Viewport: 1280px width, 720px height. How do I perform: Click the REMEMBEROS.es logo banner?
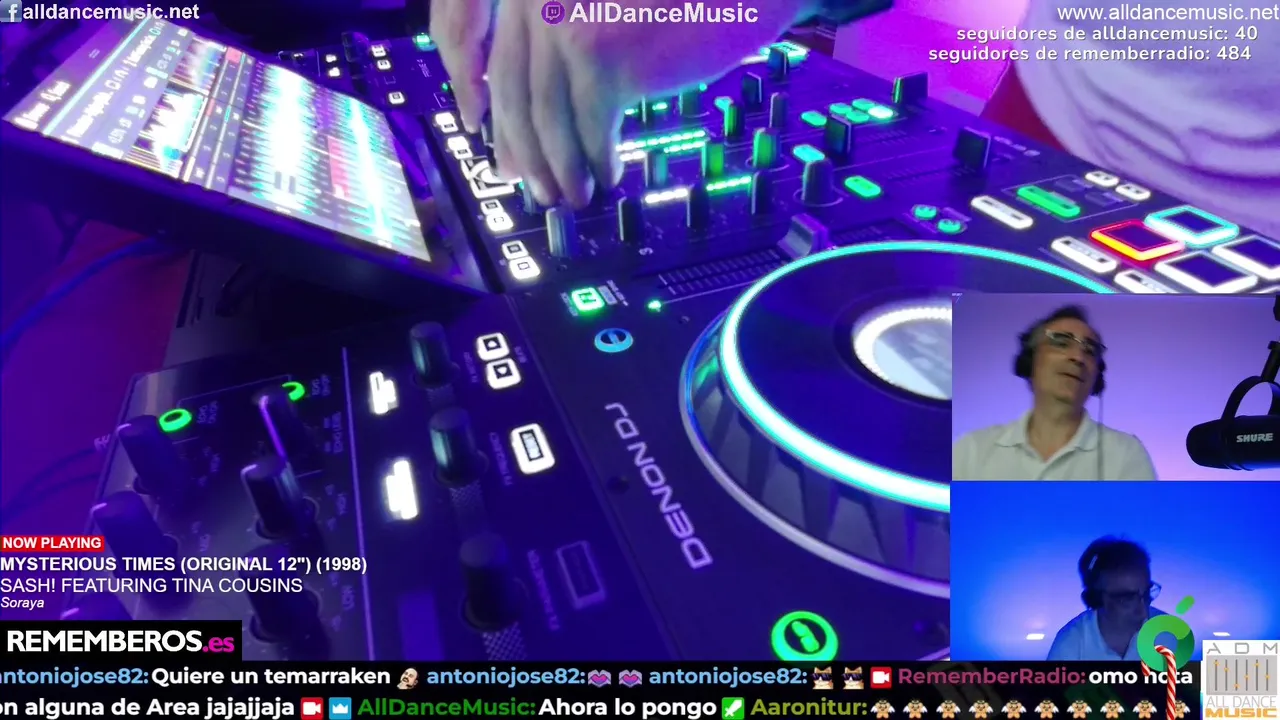120,641
